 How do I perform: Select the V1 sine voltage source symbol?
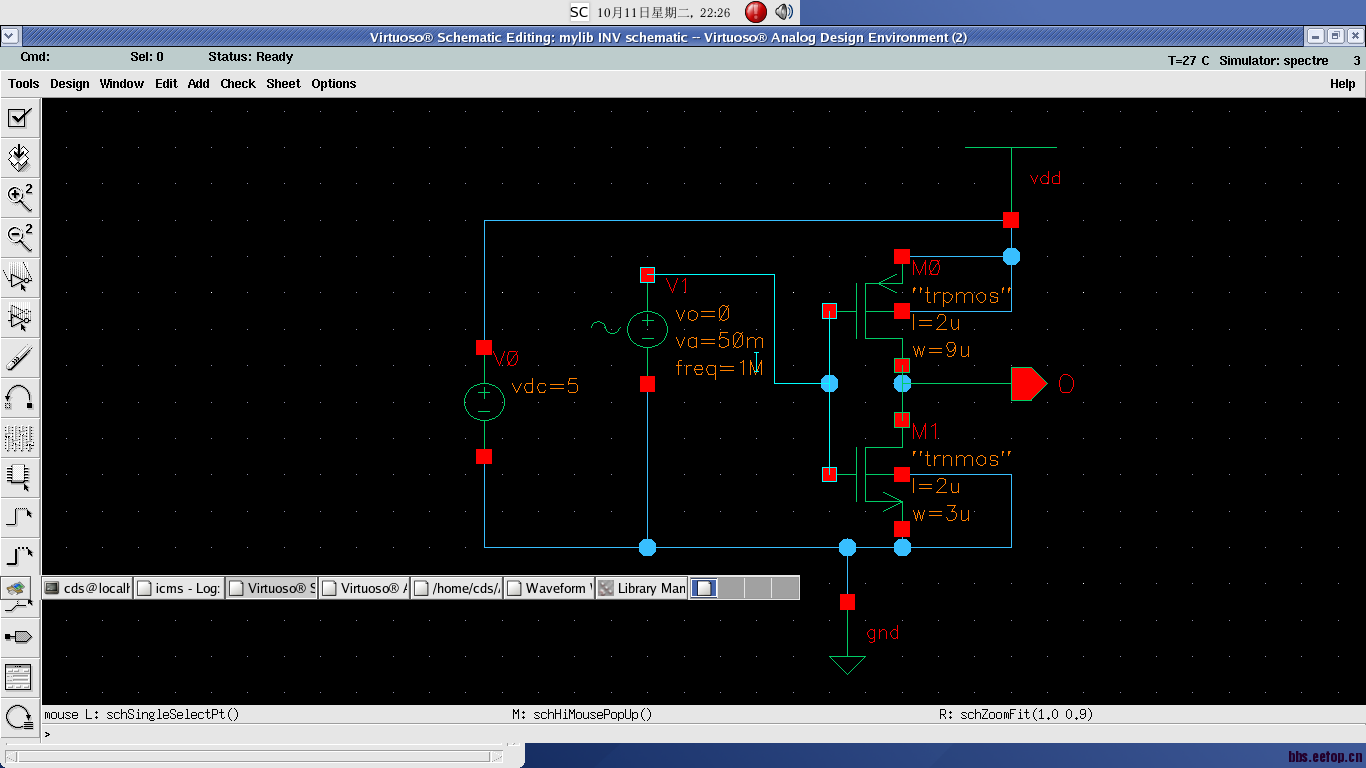pyautogui.click(x=647, y=328)
